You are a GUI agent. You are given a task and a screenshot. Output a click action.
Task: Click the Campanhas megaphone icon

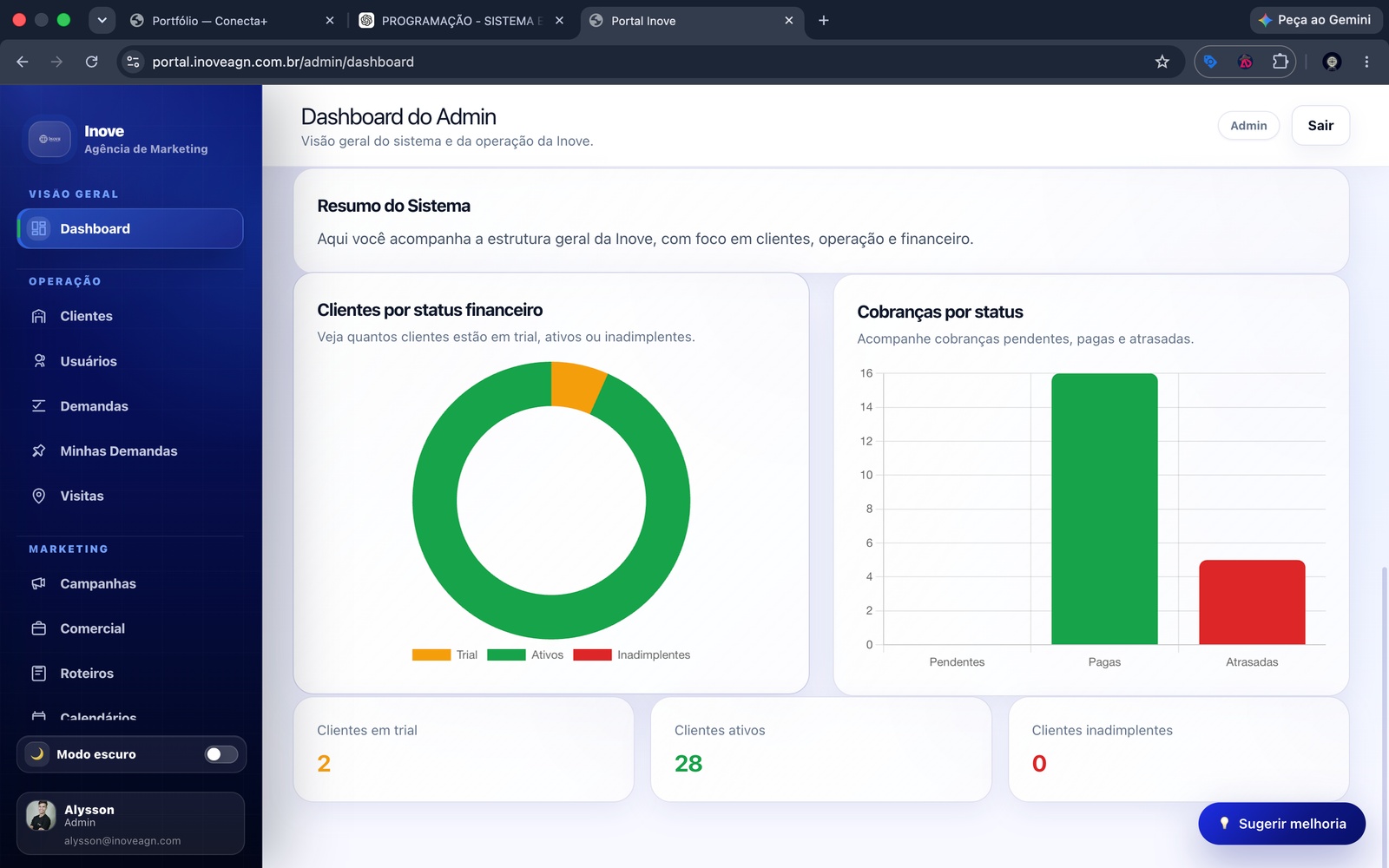click(39, 583)
